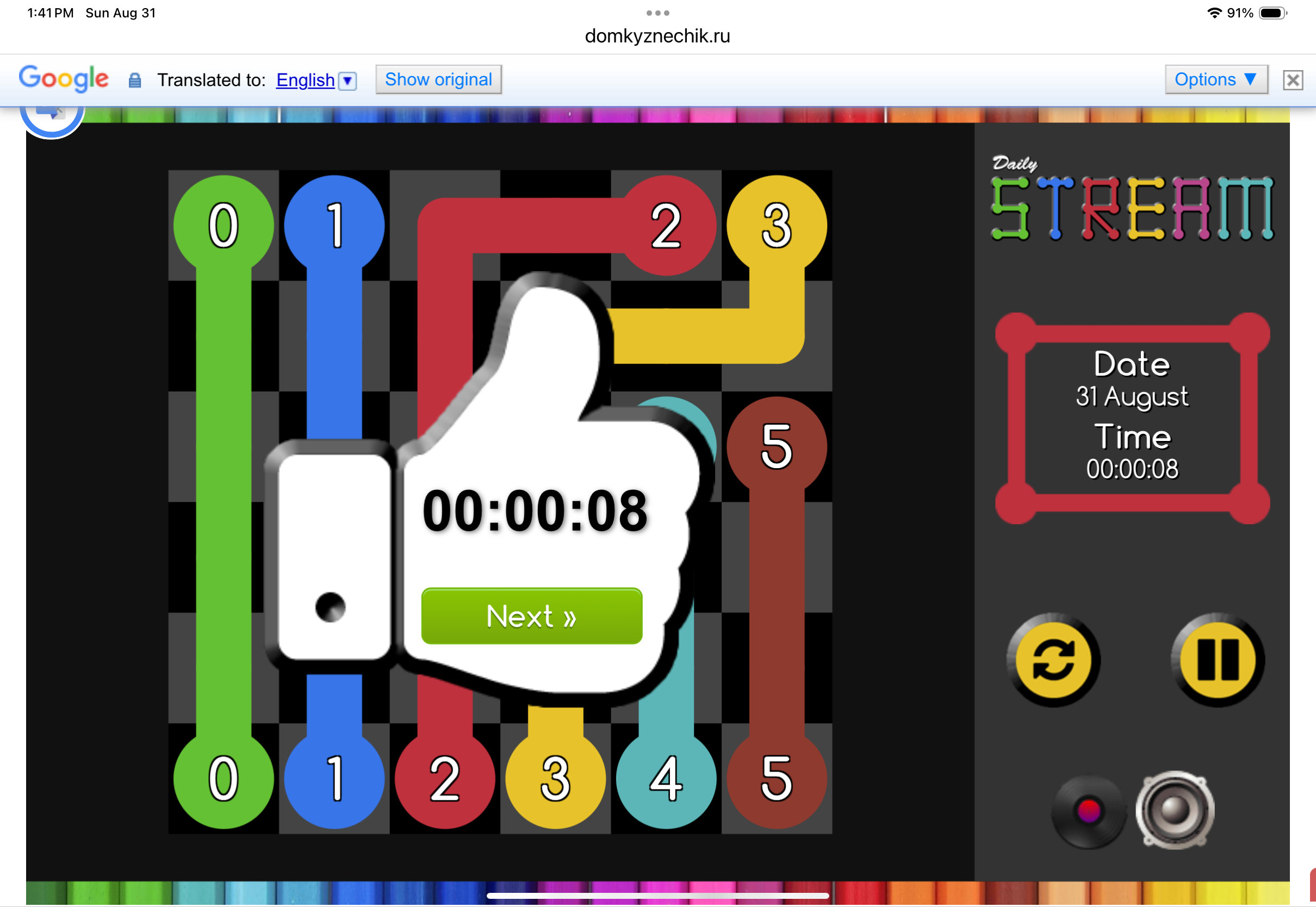The height and width of the screenshot is (907, 1316).
Task: Tap the Wi-Fi status icon
Action: click(1214, 13)
